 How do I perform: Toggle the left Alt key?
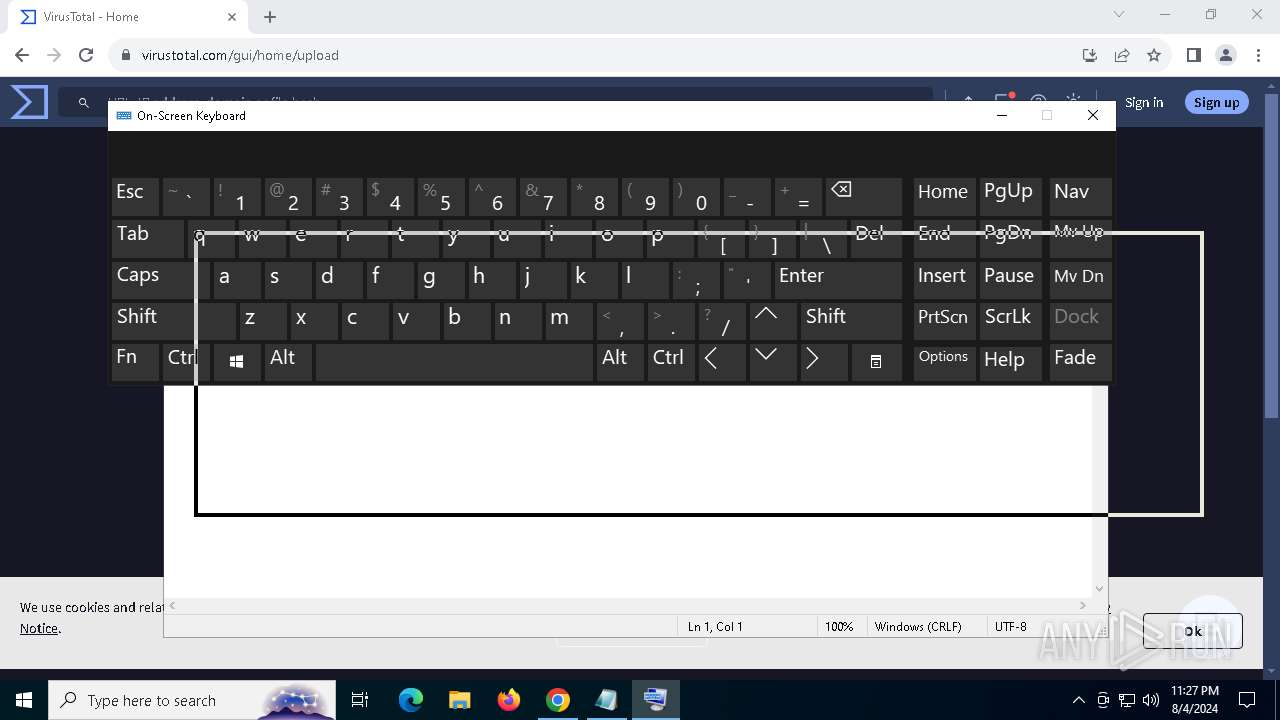pyautogui.click(x=288, y=362)
